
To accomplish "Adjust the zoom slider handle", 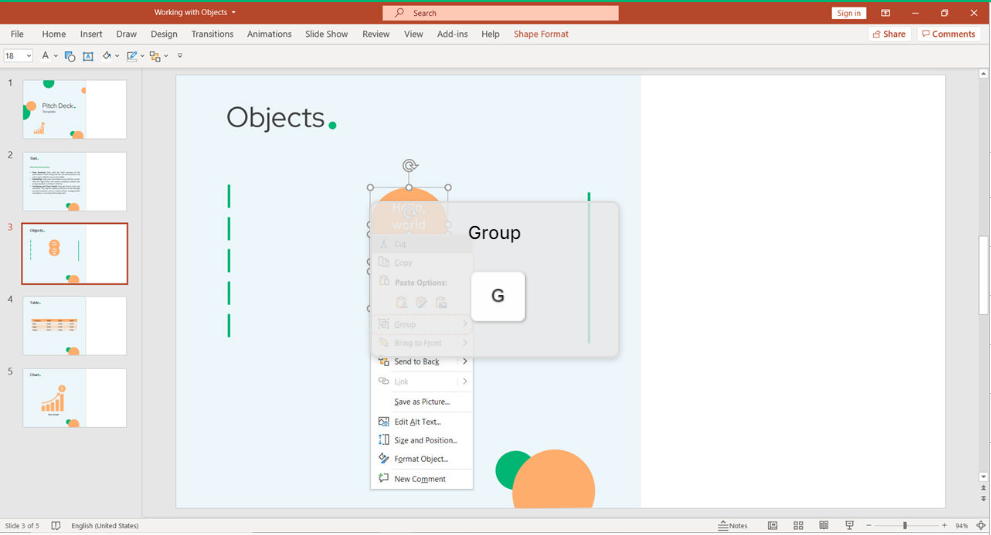I will [x=905, y=526].
